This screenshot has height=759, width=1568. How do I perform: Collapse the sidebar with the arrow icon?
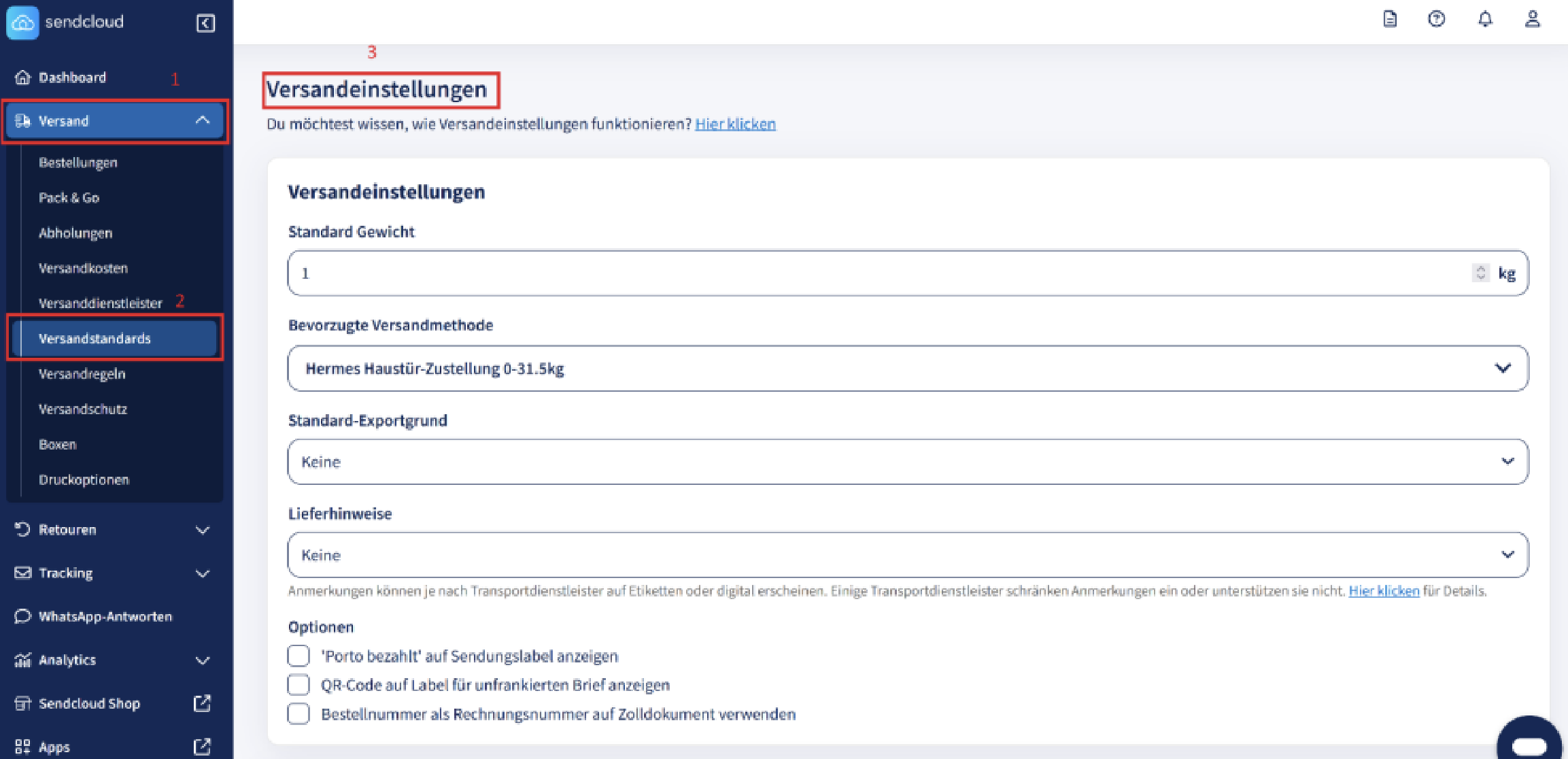[x=205, y=23]
